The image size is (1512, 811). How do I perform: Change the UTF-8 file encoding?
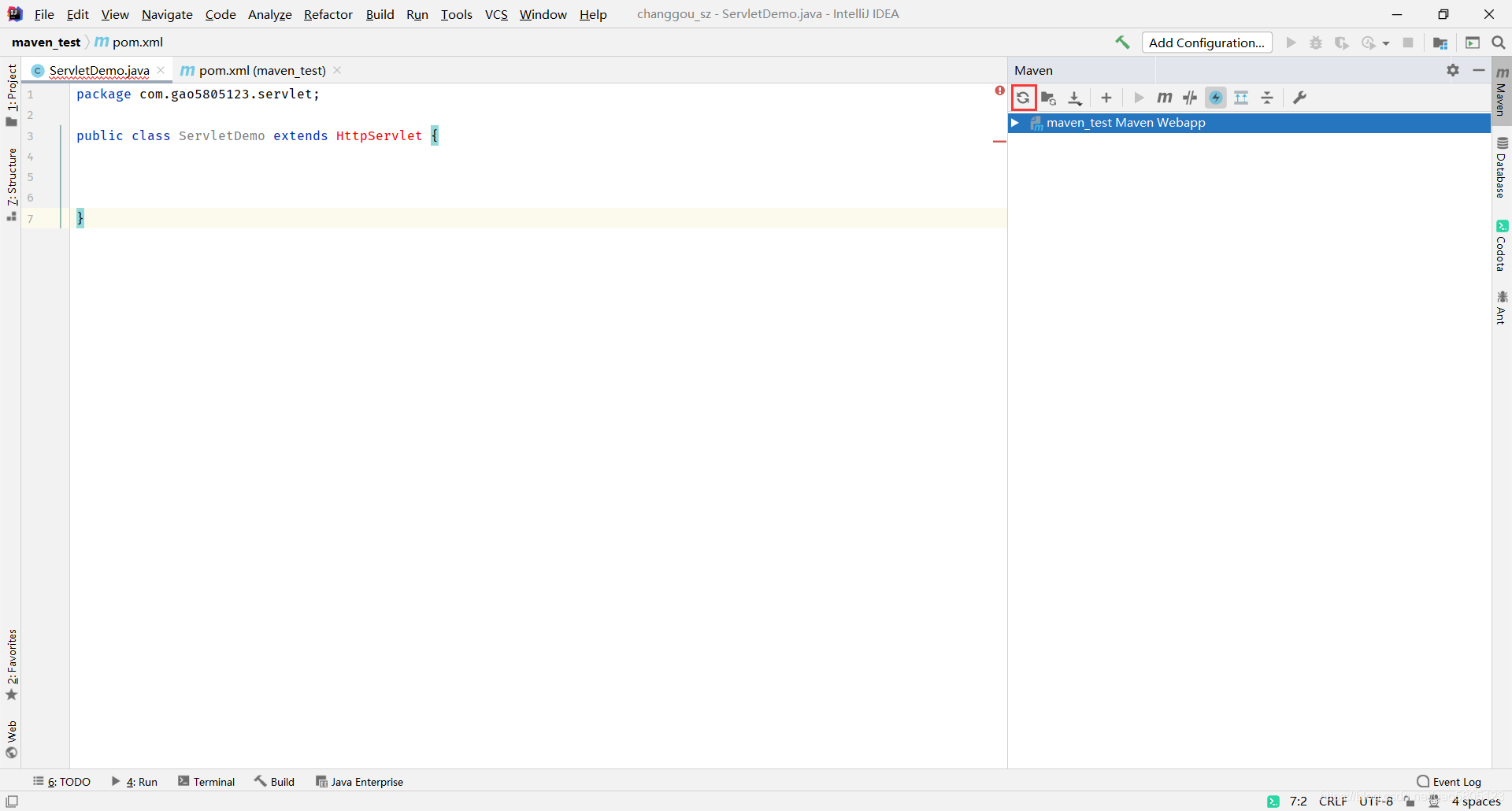[1376, 802]
